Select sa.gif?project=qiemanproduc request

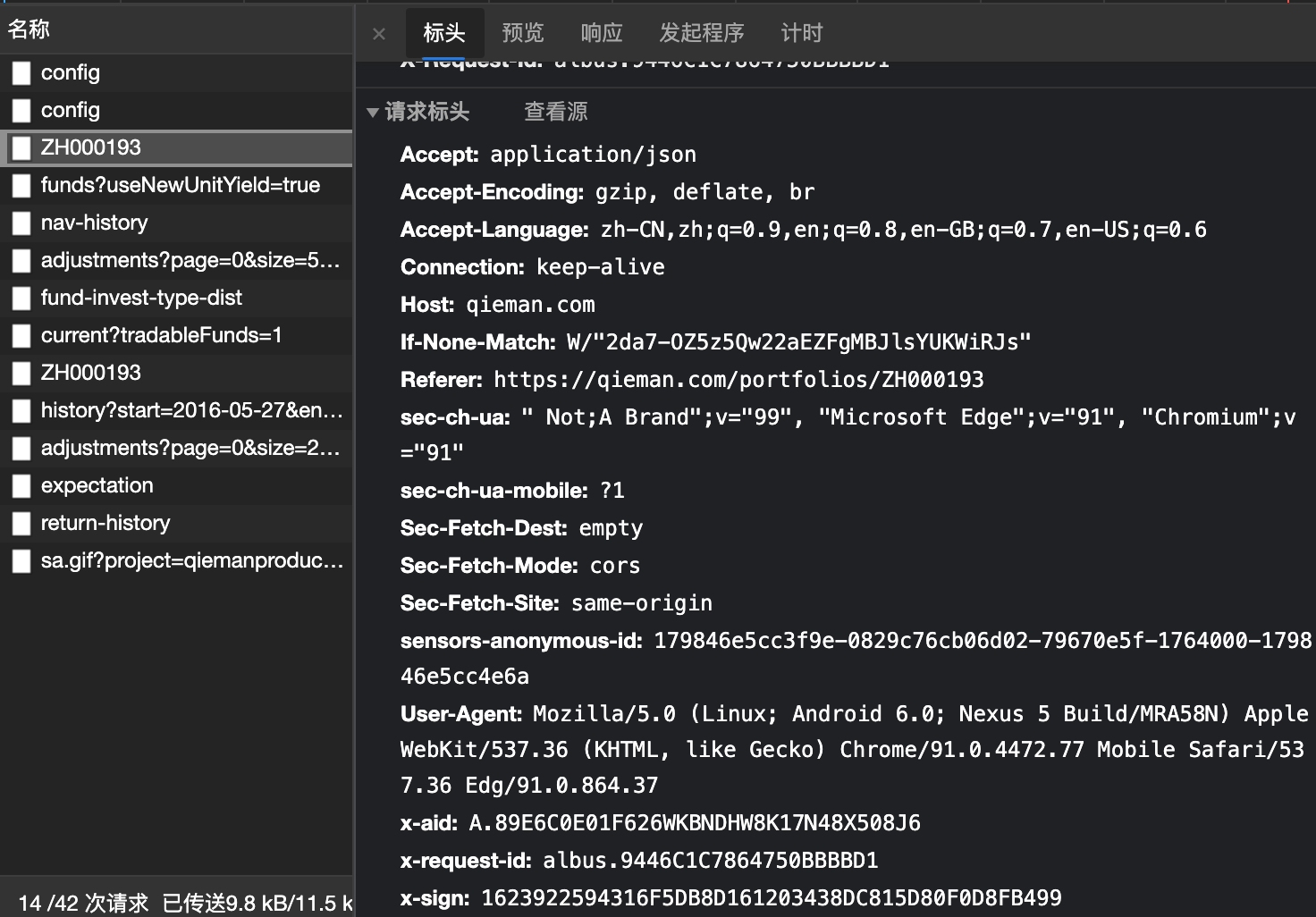coord(176,560)
